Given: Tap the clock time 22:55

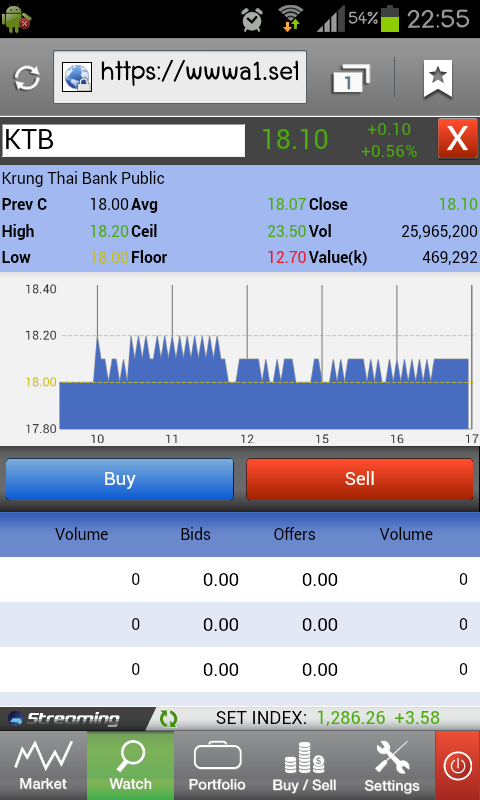Looking at the screenshot, I should [438, 19].
